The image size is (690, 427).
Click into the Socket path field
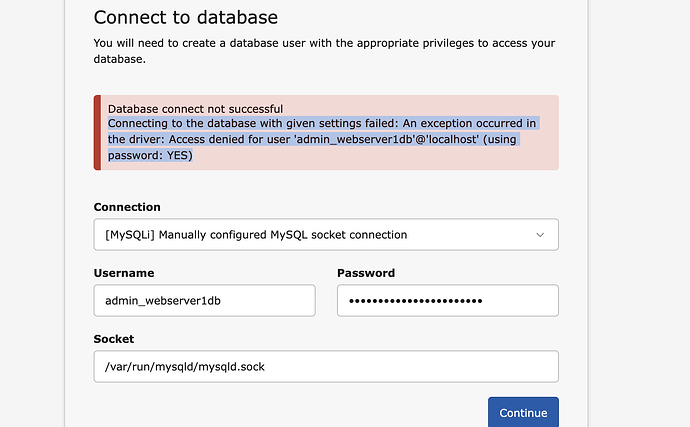tap(325, 366)
